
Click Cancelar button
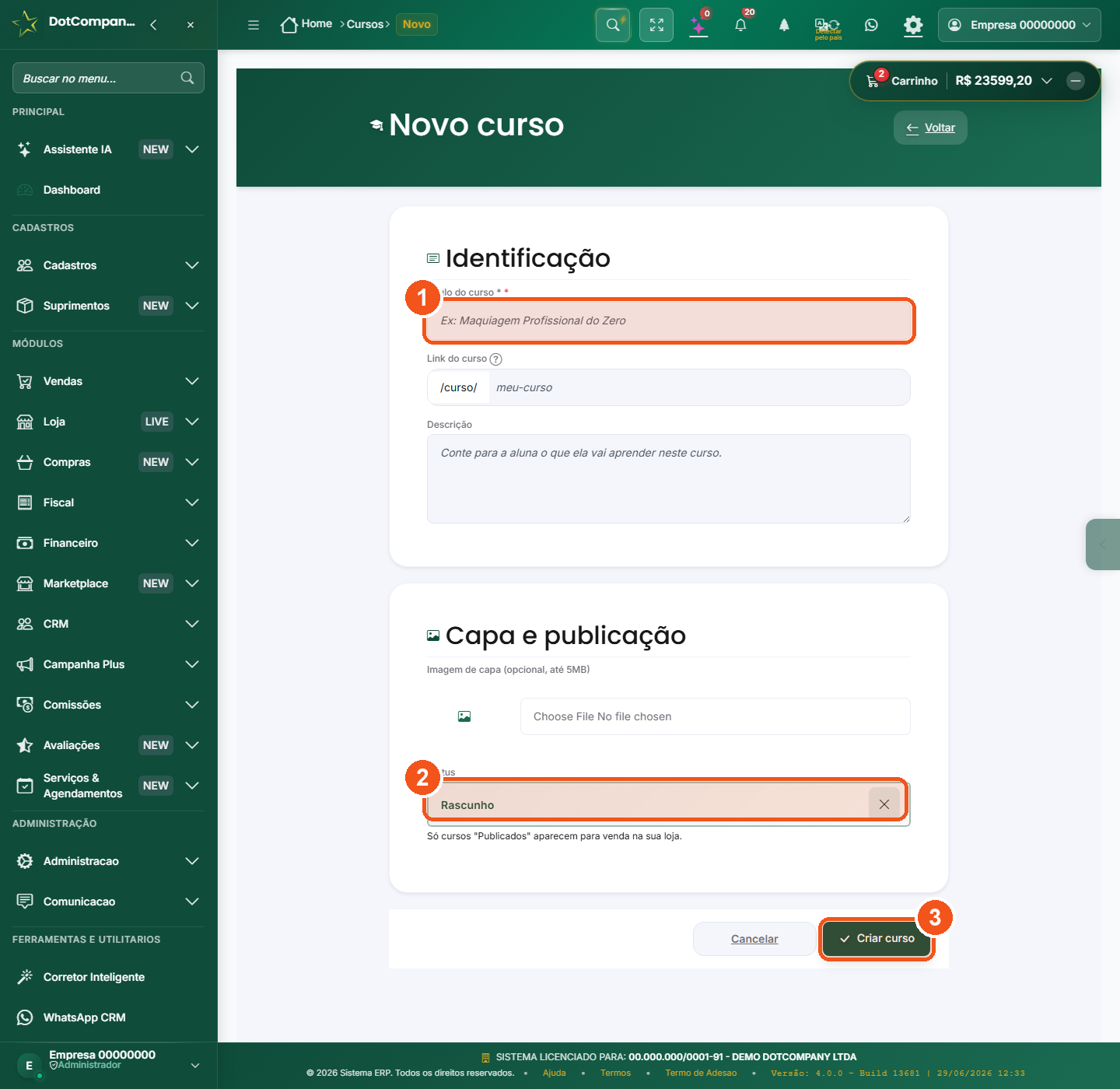click(x=754, y=939)
